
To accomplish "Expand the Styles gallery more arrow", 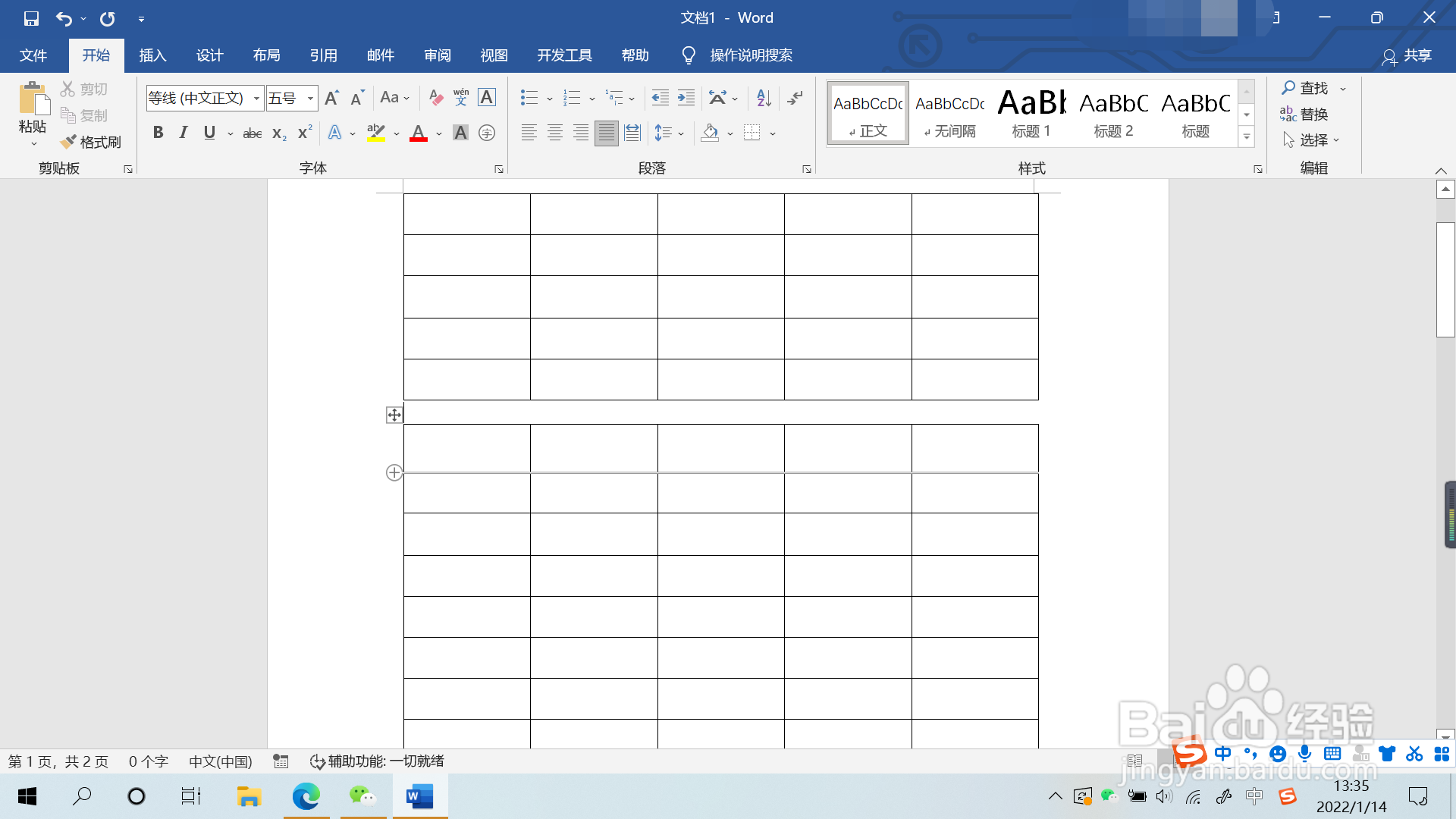I will pos(1247,137).
